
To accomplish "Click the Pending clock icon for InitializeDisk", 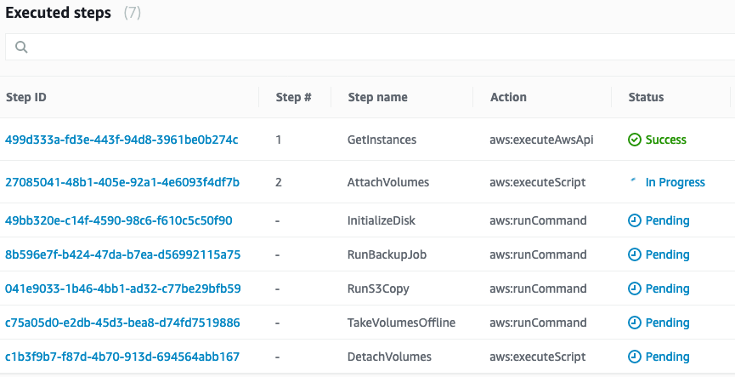I will 634,221.
